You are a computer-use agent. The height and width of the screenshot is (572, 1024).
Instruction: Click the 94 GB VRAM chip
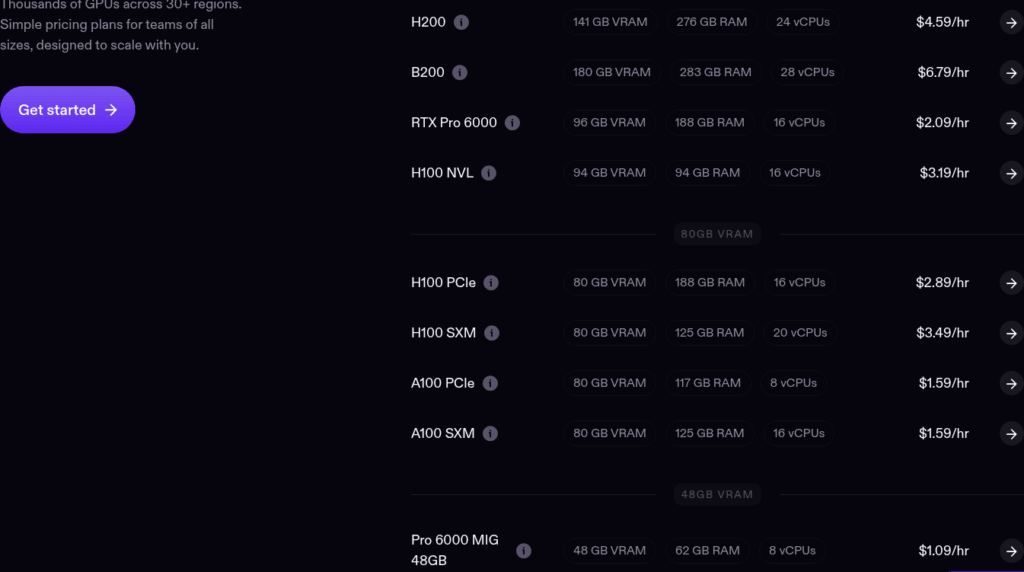click(x=609, y=173)
